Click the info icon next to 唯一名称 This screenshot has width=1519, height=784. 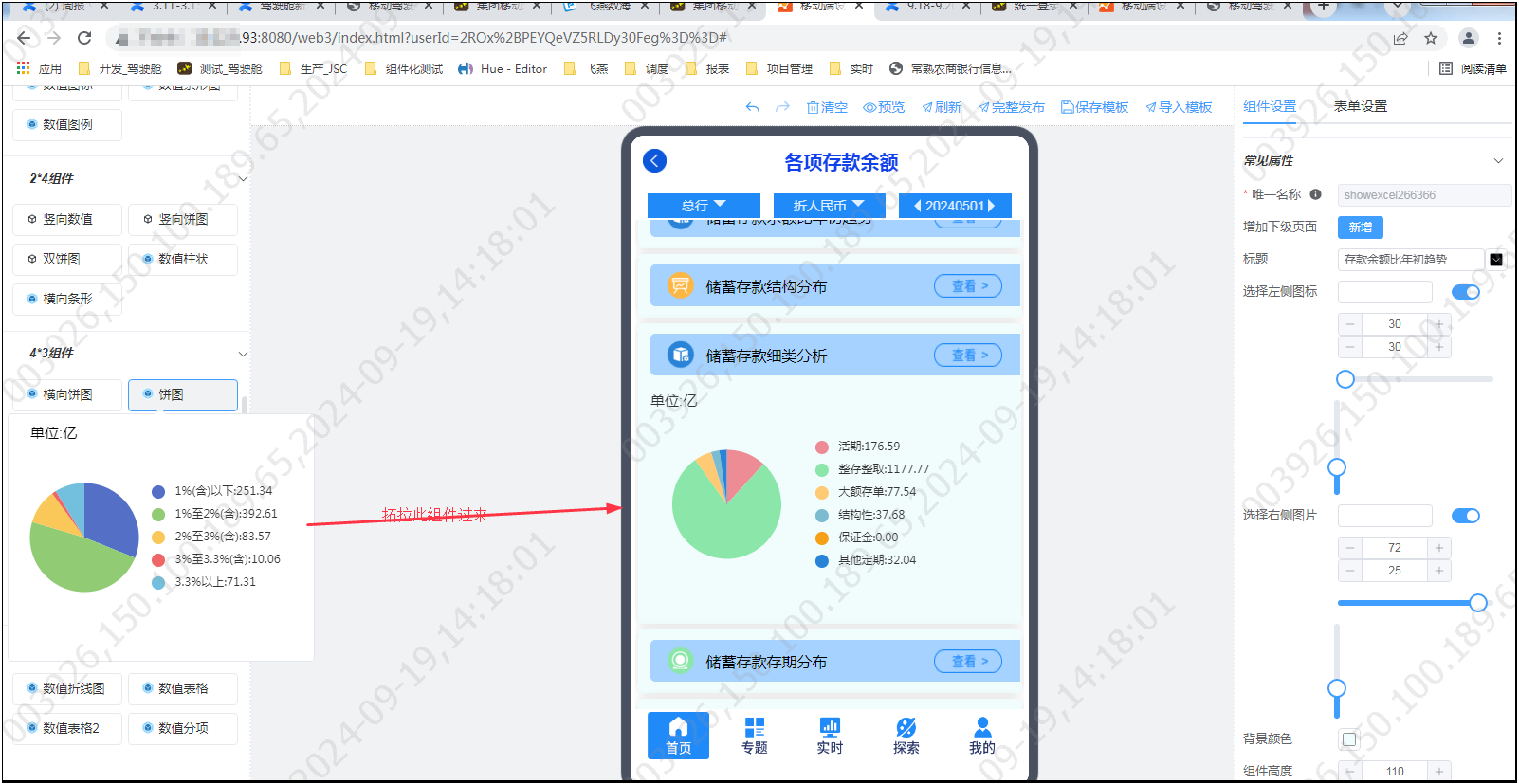click(1315, 194)
